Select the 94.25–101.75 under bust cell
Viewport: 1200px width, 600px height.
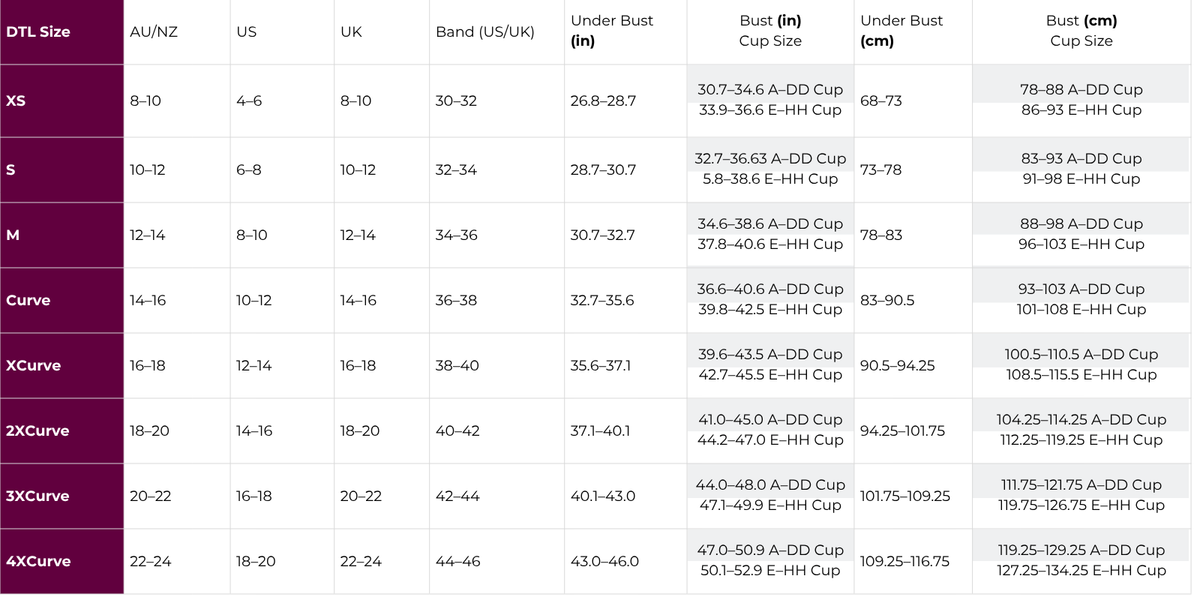[x=903, y=431]
